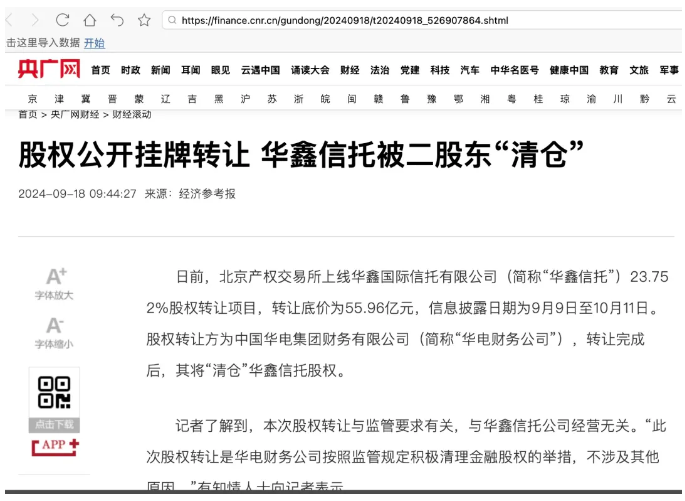
Task: Click the browser forward arrow
Action: pyautogui.click(x=35, y=20)
